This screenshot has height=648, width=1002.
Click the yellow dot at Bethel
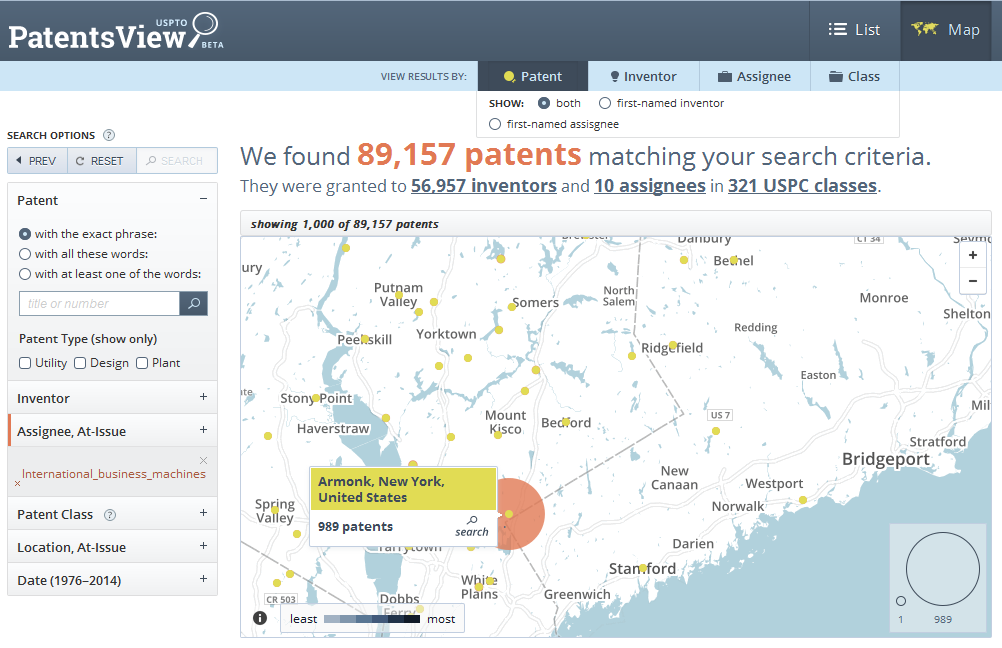tap(734, 259)
